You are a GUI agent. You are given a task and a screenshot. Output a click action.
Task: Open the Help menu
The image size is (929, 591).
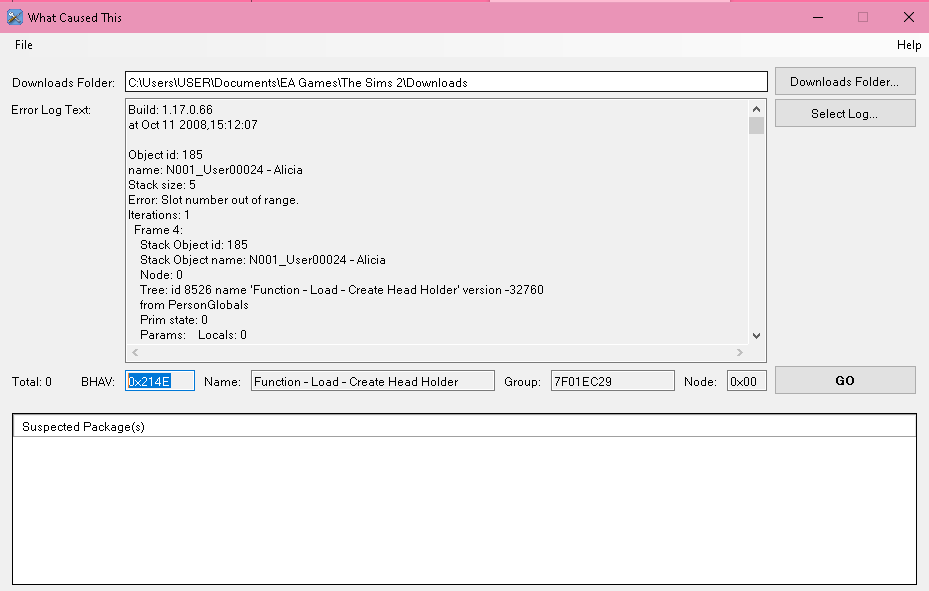pyautogui.click(x=908, y=45)
